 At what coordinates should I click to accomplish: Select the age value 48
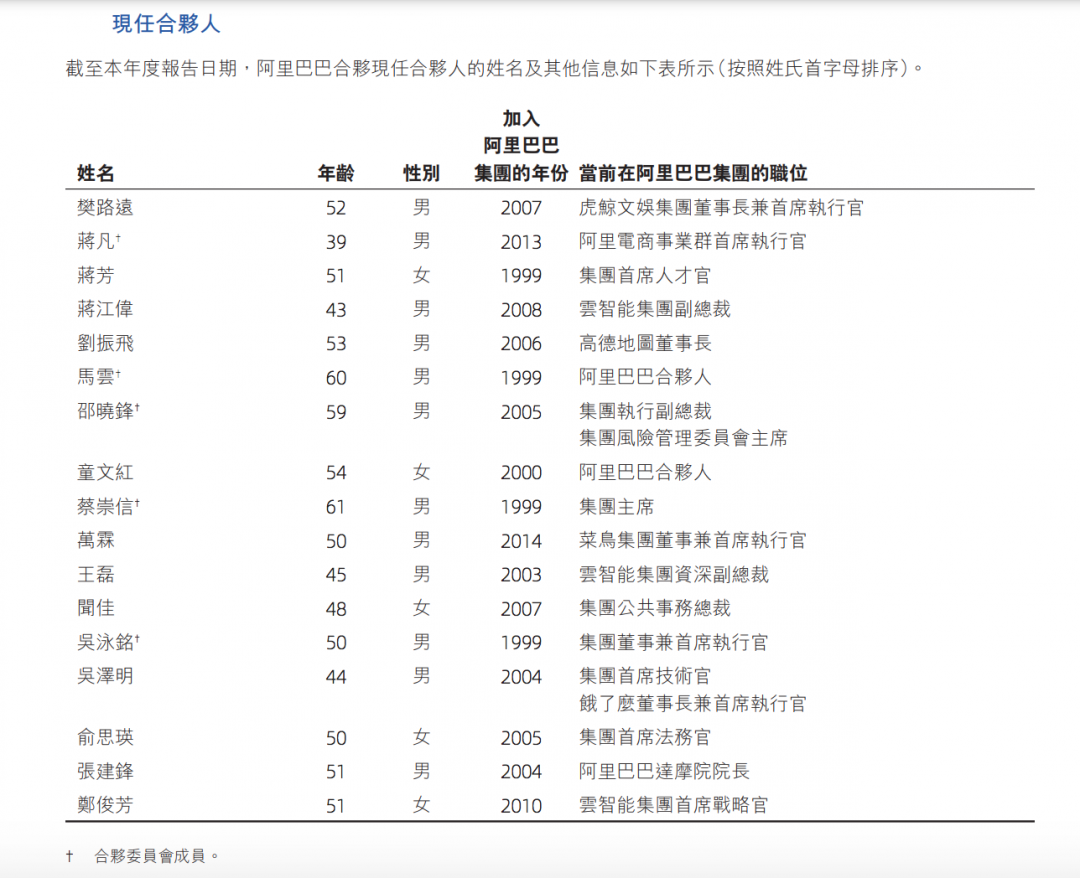click(x=336, y=609)
